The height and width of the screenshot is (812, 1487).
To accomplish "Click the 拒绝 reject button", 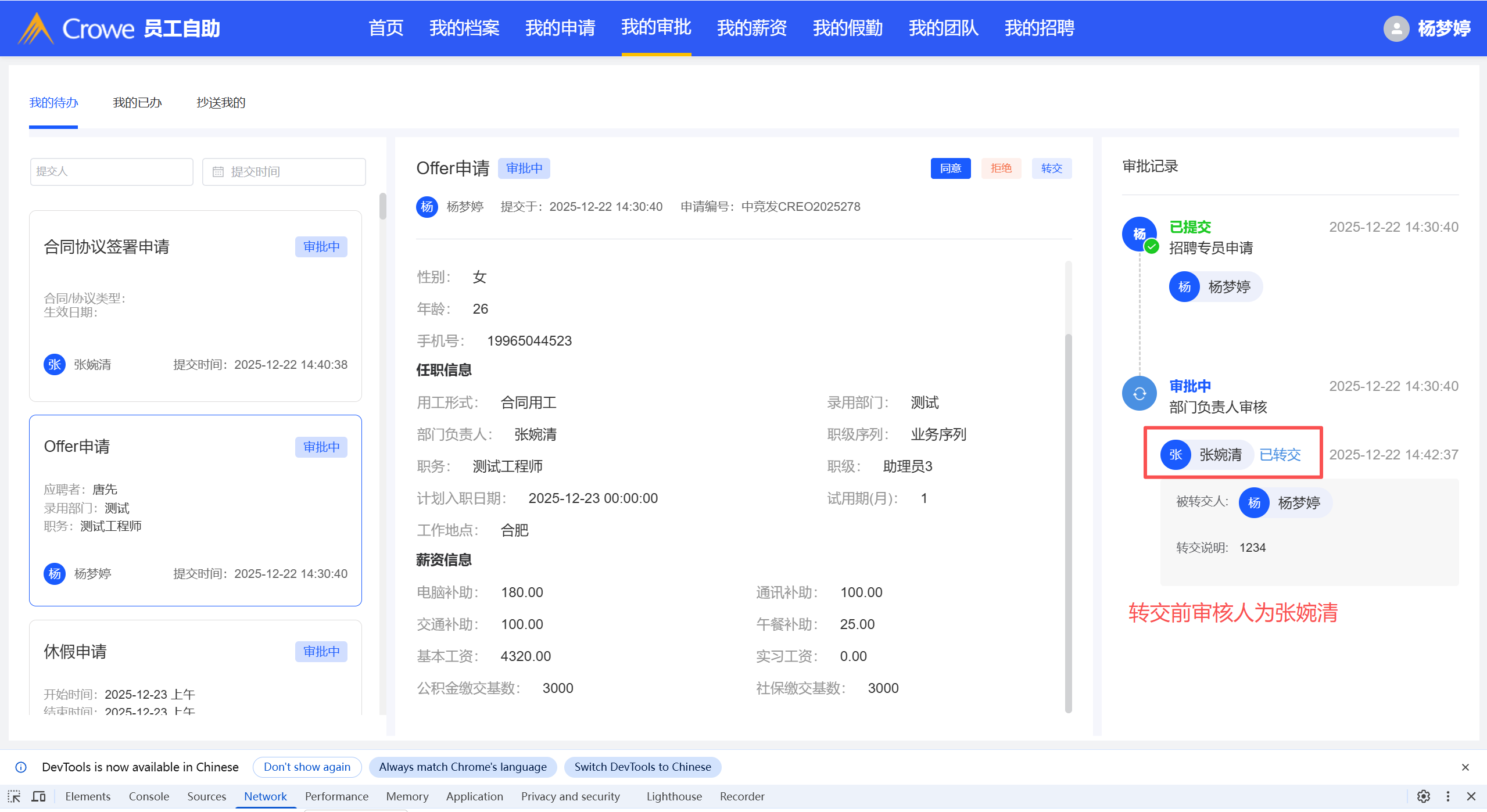I will point(1001,168).
